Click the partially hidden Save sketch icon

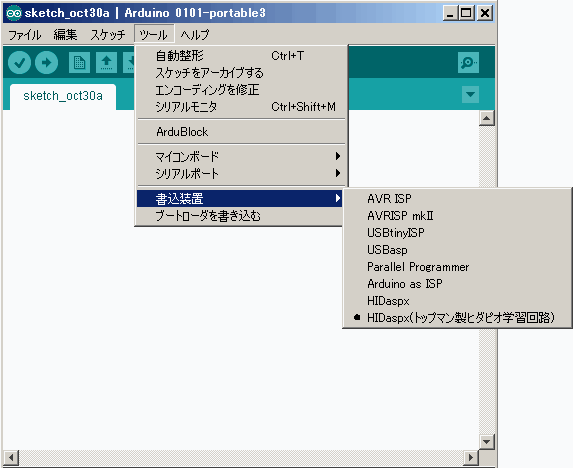129,62
